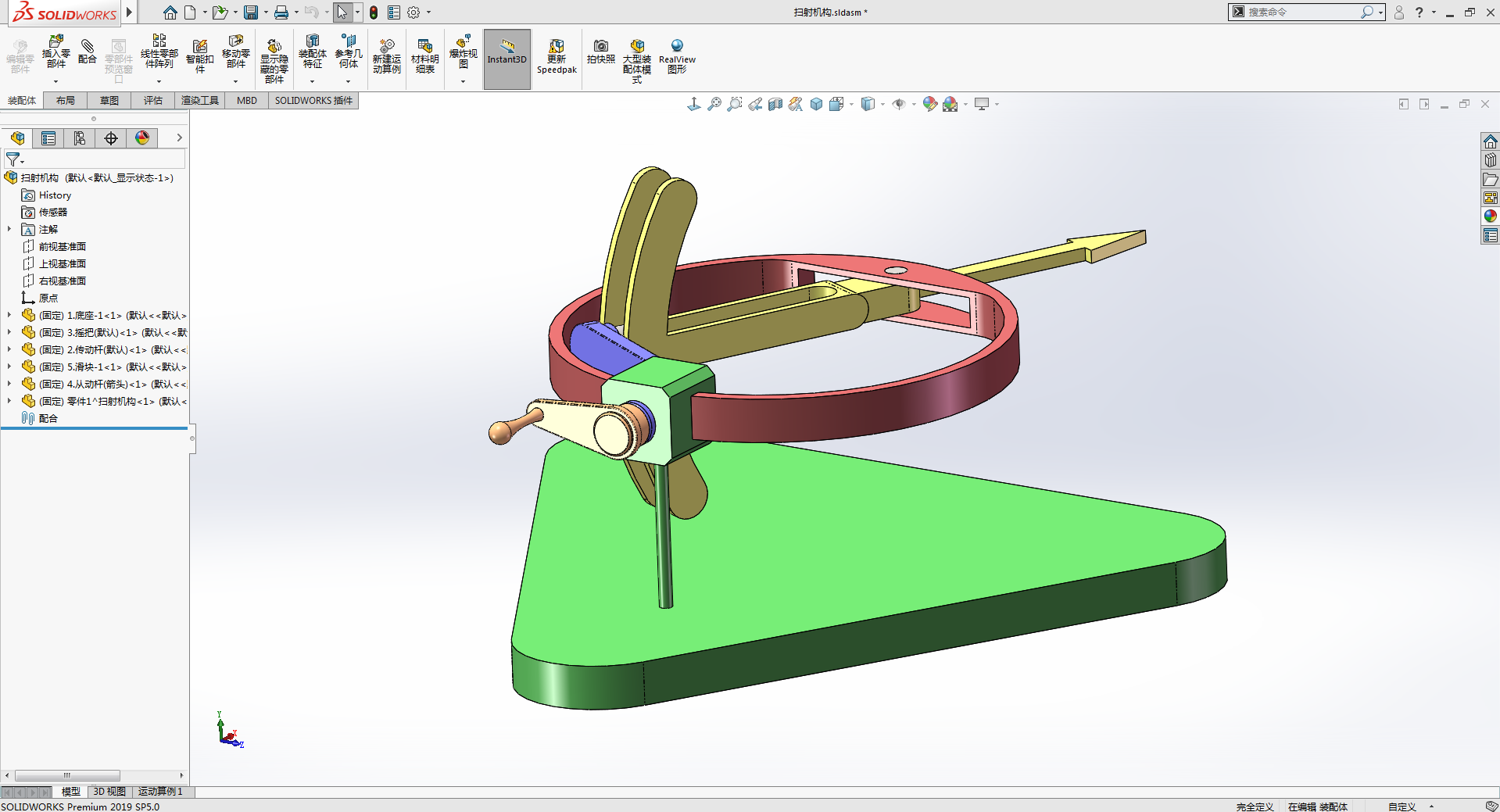1500x812 pixels.
Task: Select the 传感器 (Sensors) tree item
Action: point(53,213)
